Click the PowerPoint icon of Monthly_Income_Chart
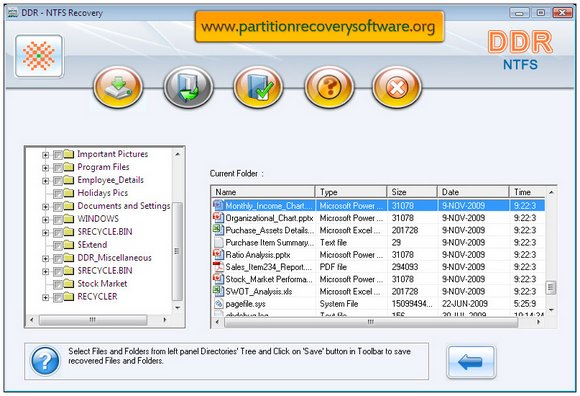The image size is (580, 396). 218,205
